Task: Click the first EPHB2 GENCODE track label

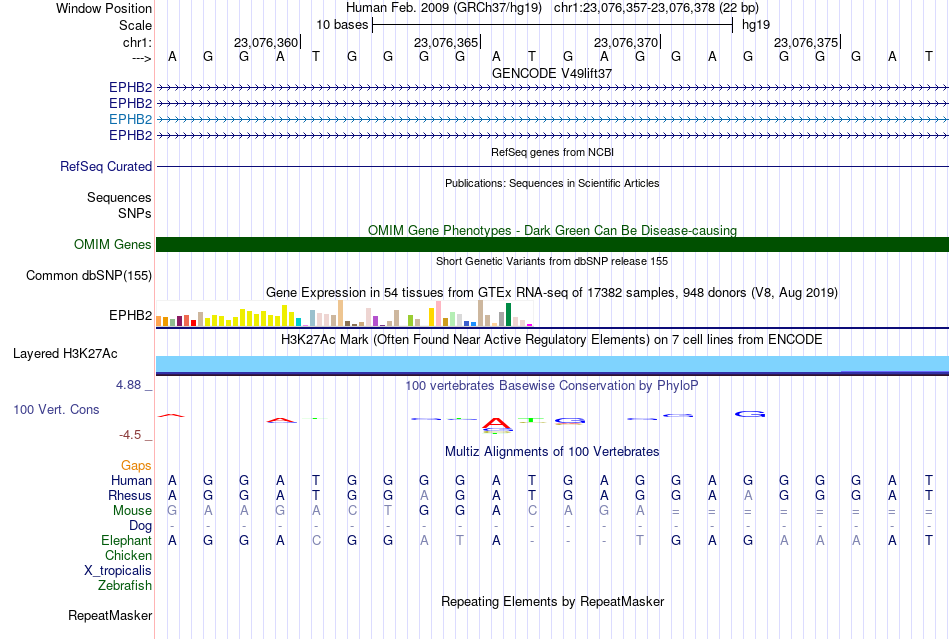Action: [x=130, y=87]
